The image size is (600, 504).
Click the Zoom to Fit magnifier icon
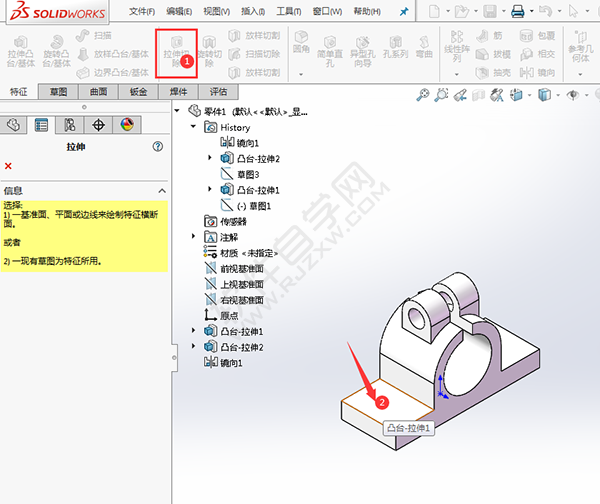423,95
